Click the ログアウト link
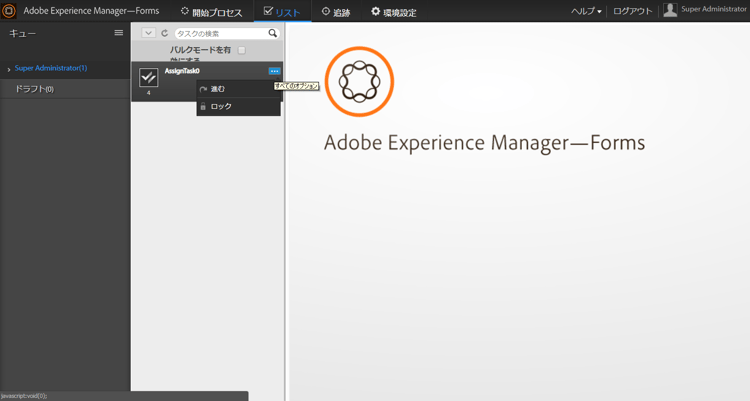The height and width of the screenshot is (401, 750). click(x=632, y=11)
